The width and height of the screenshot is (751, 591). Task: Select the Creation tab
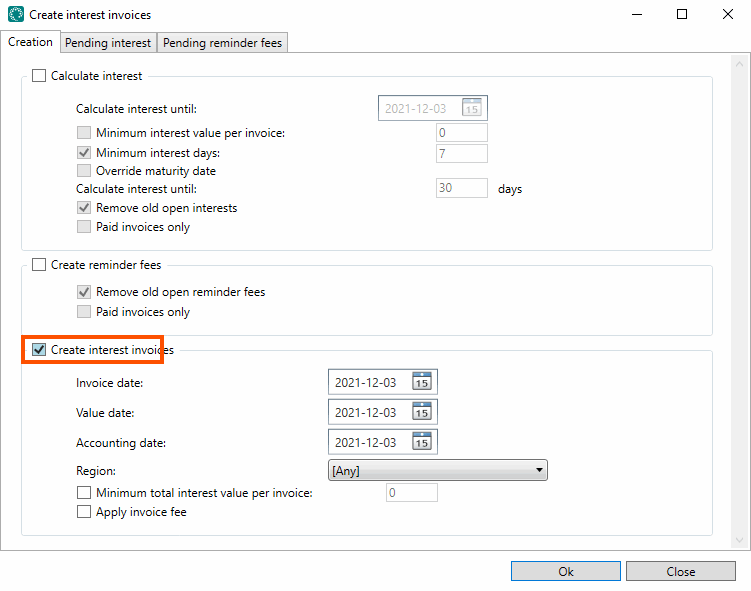click(30, 42)
